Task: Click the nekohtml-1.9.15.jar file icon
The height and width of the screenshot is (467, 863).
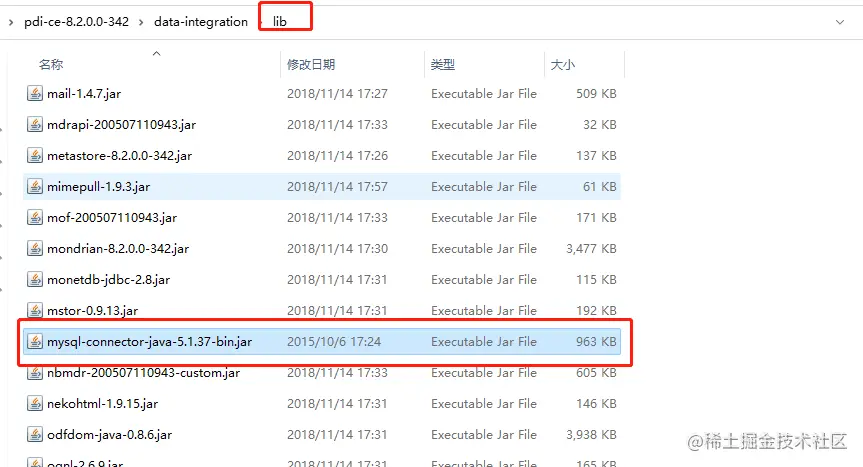Action: [x=35, y=404]
